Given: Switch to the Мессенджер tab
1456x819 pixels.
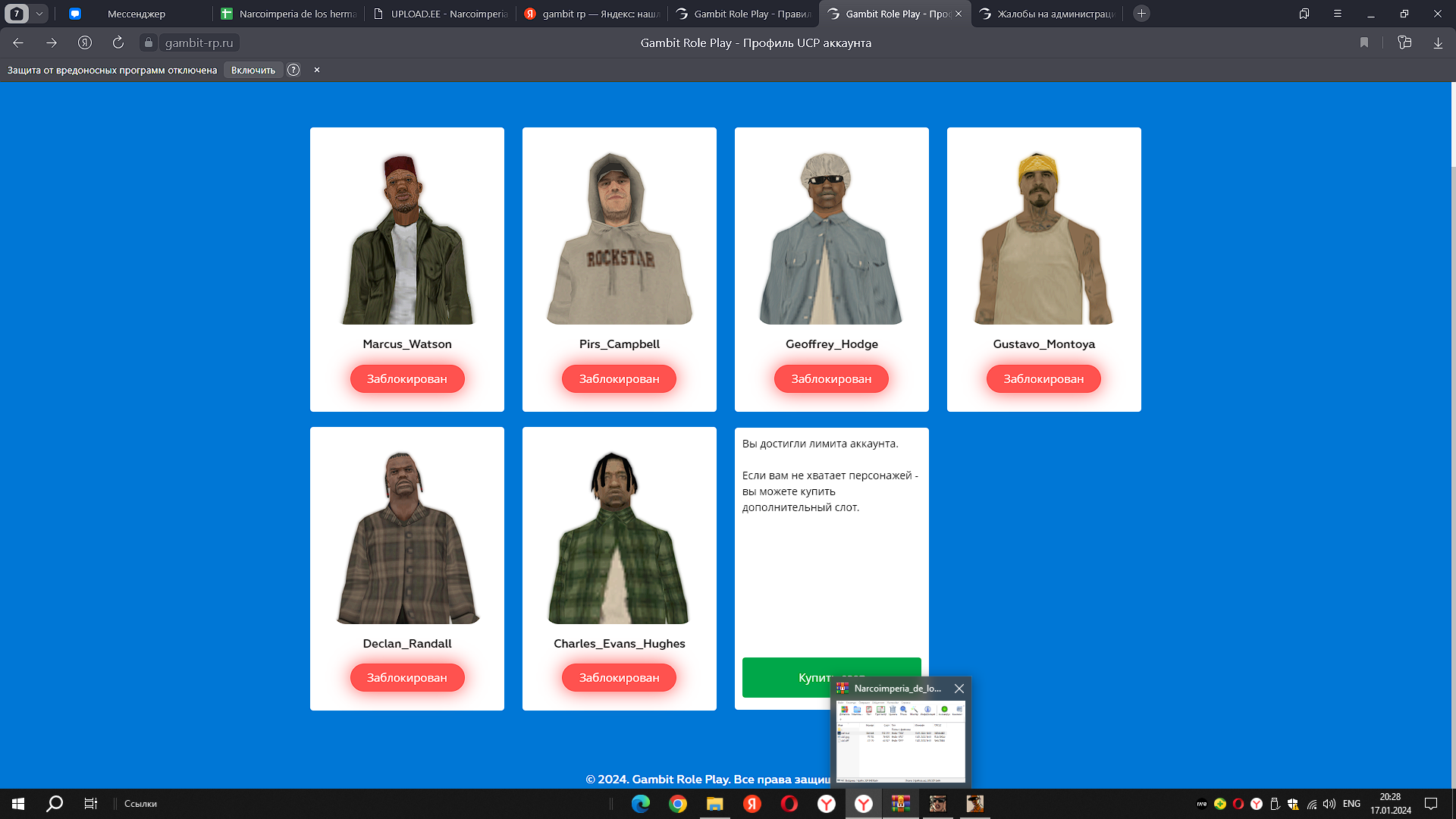Looking at the screenshot, I should point(136,14).
